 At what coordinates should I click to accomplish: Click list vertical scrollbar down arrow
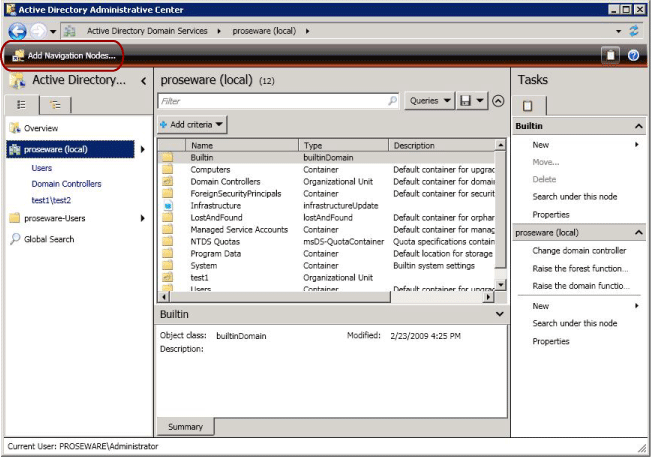point(501,285)
